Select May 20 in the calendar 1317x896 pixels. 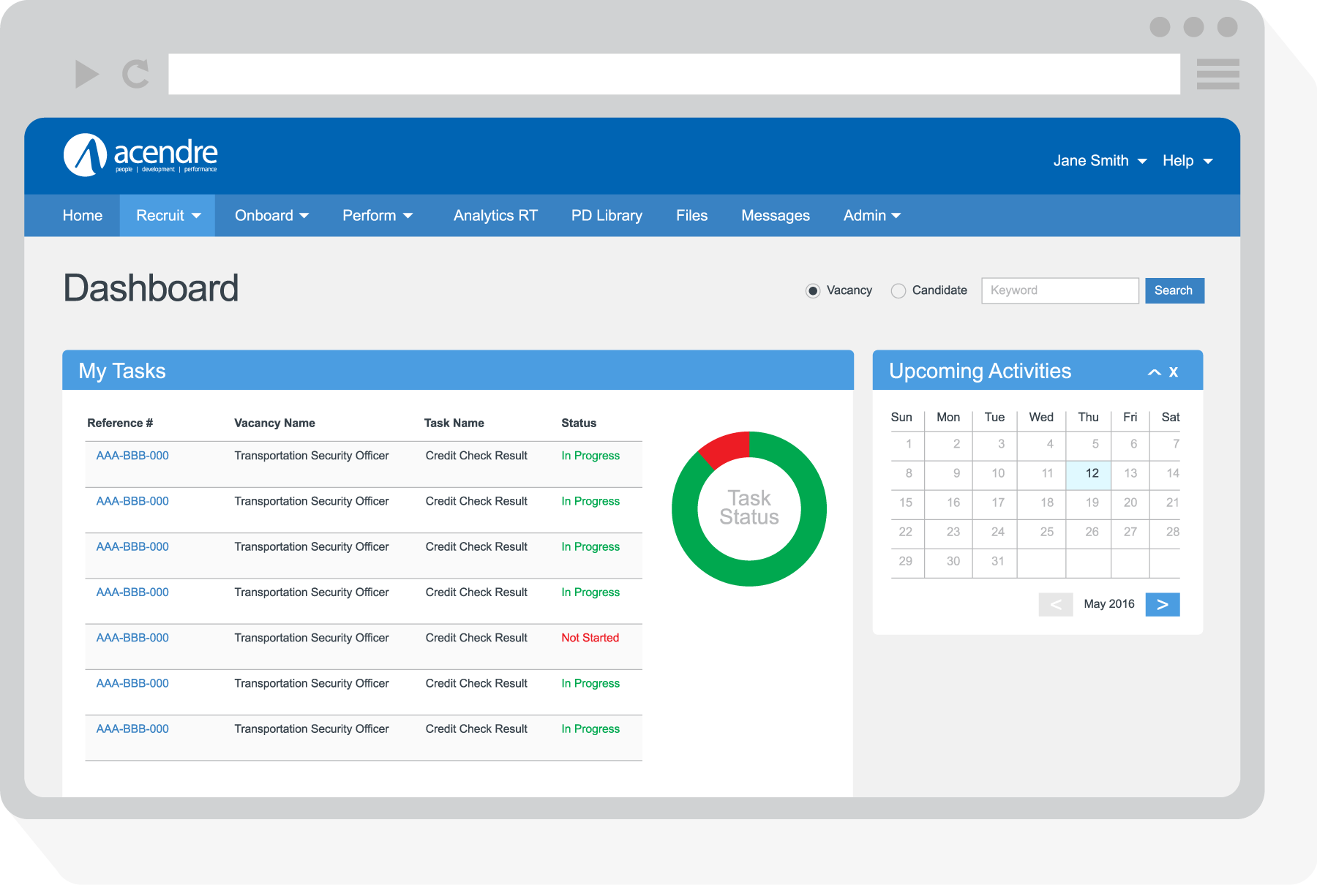point(1130,503)
